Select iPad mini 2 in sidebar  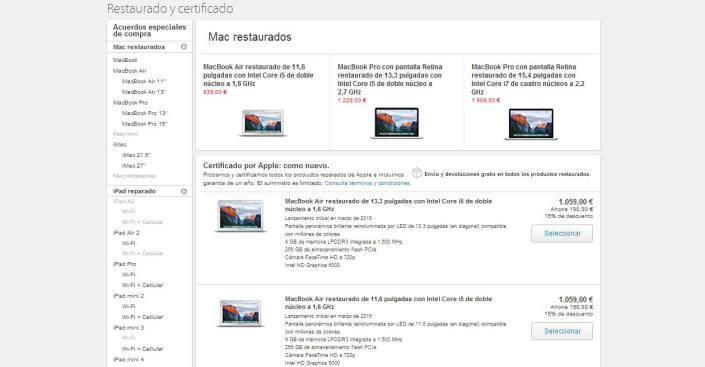pyautogui.click(x=129, y=296)
